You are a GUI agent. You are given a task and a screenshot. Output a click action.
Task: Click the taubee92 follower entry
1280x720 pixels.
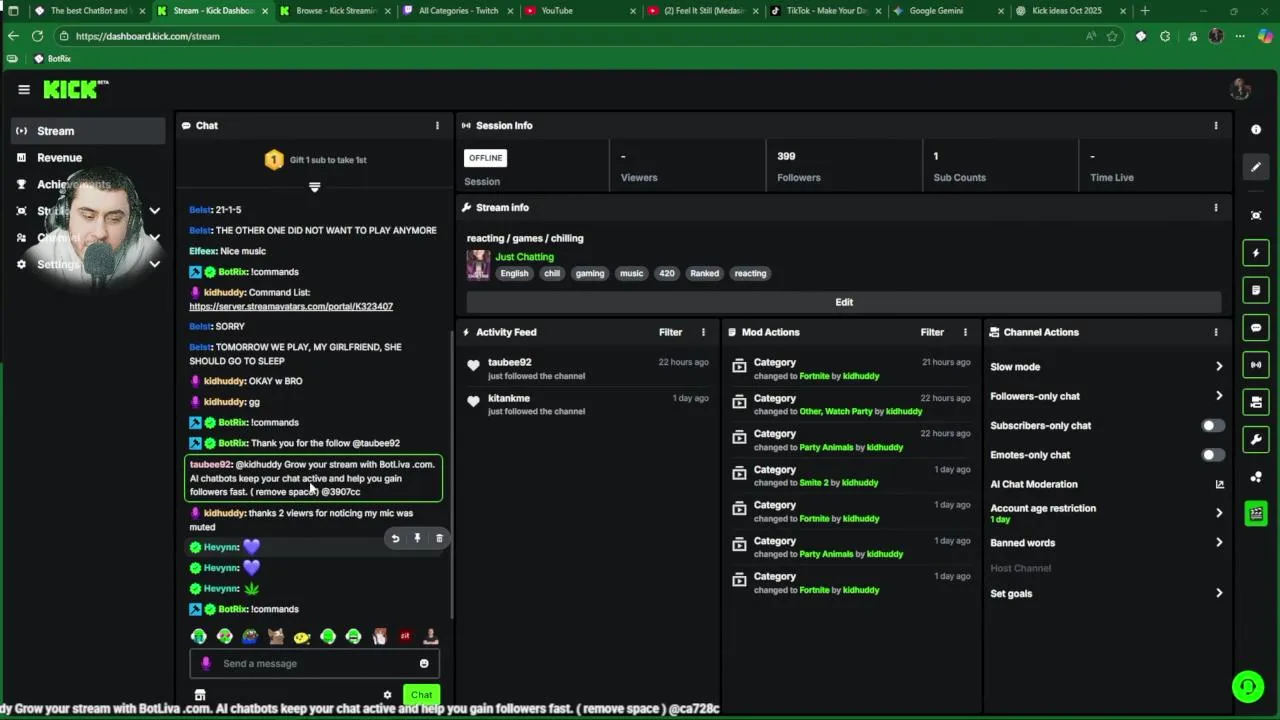[588, 369]
